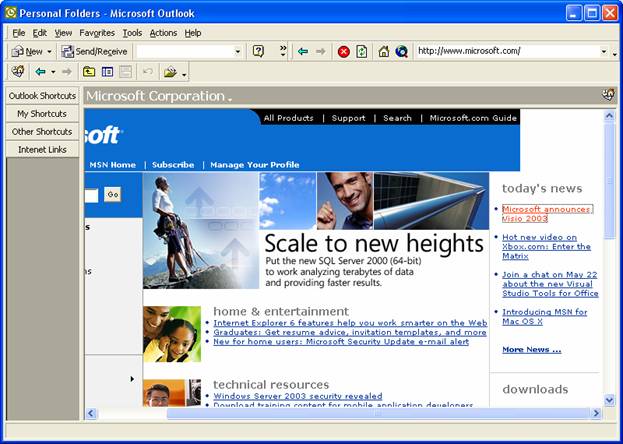This screenshot has height=444, width=623.
Task: Open Hot new video on Xbox.com link
Action: (x=546, y=246)
